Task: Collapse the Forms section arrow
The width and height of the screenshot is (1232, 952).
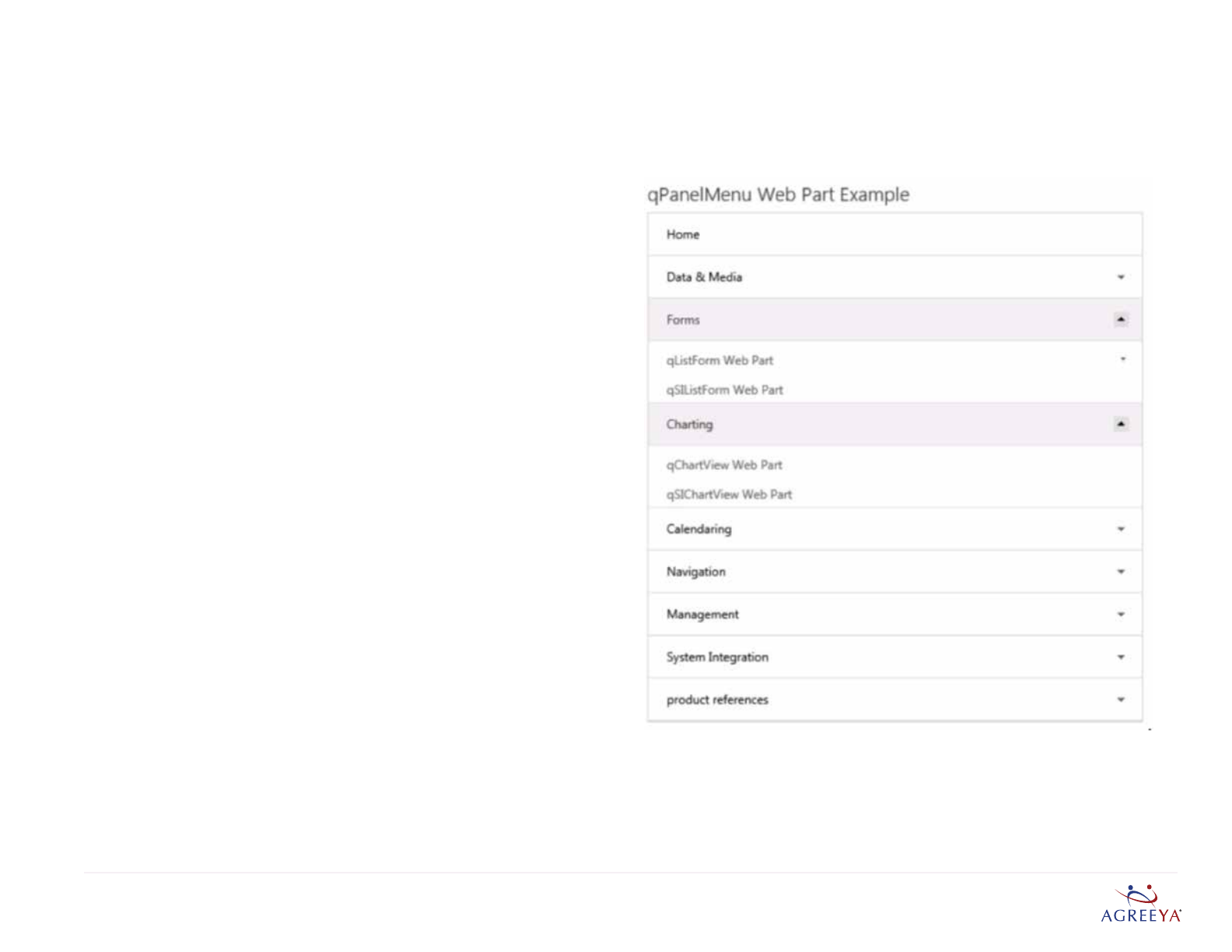Action: tap(1121, 320)
